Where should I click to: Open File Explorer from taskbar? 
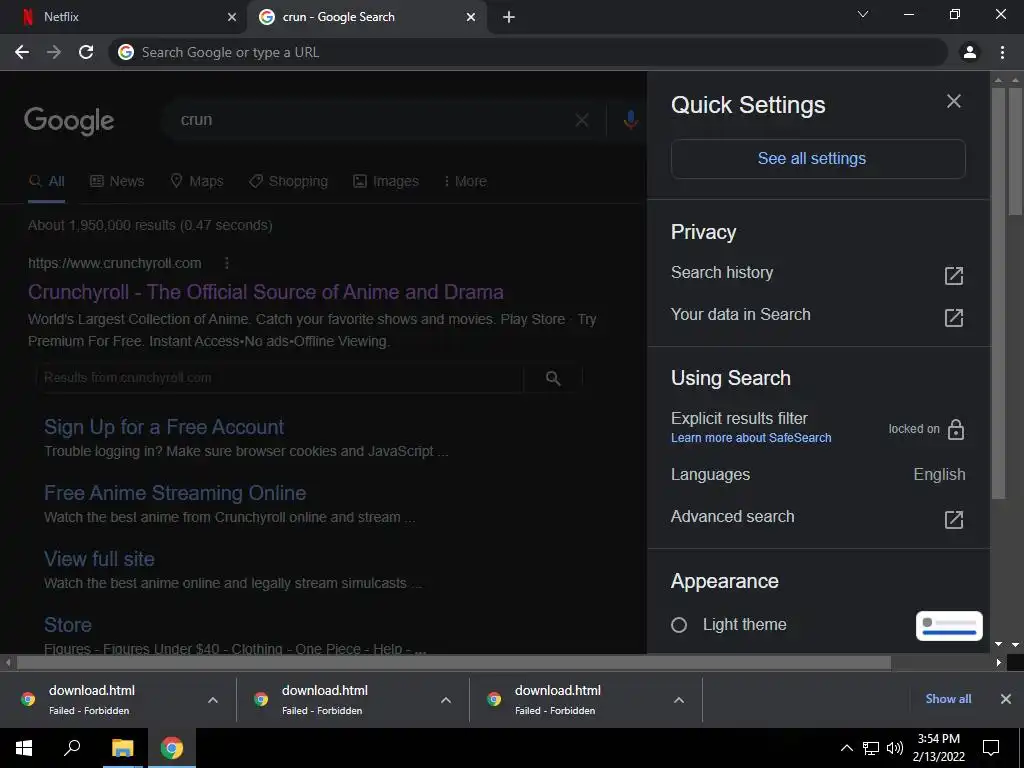click(x=122, y=748)
